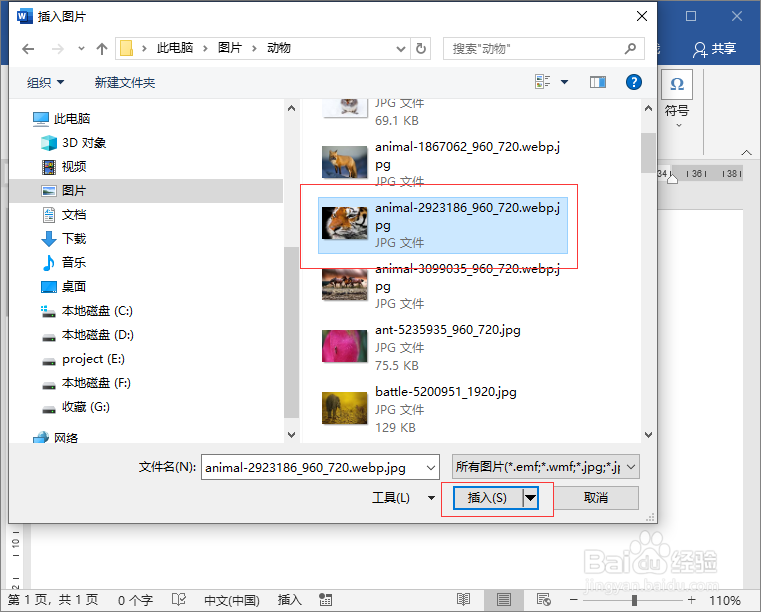Close the 插入图片 dialog
761x612 pixels.
coord(642,16)
